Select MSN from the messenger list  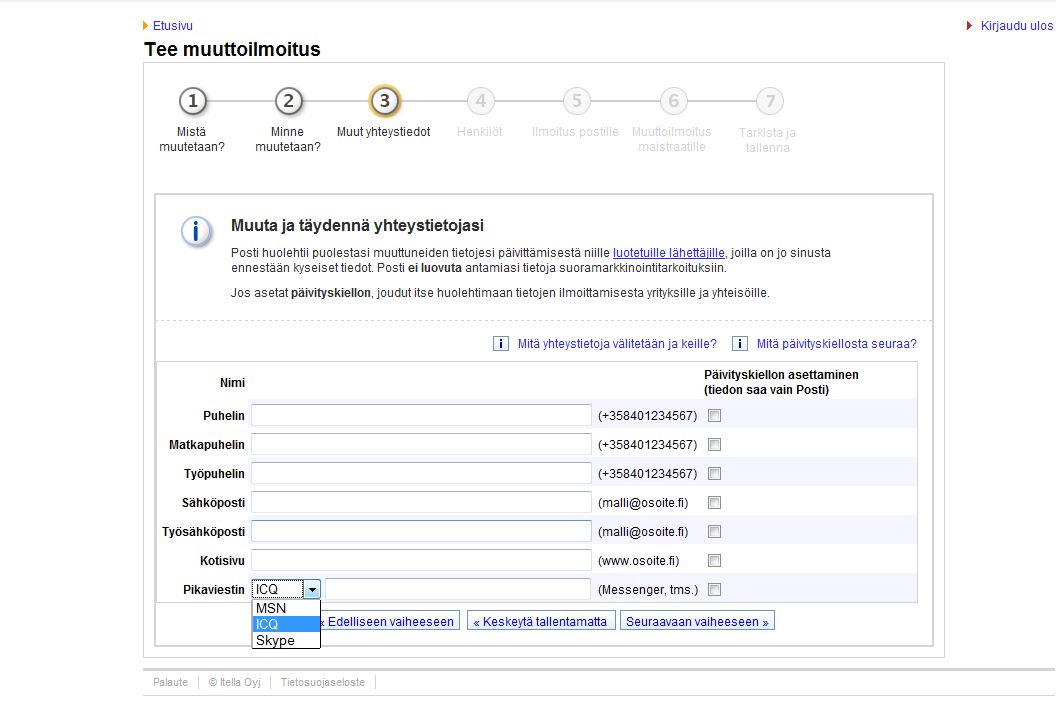pyautogui.click(x=271, y=608)
